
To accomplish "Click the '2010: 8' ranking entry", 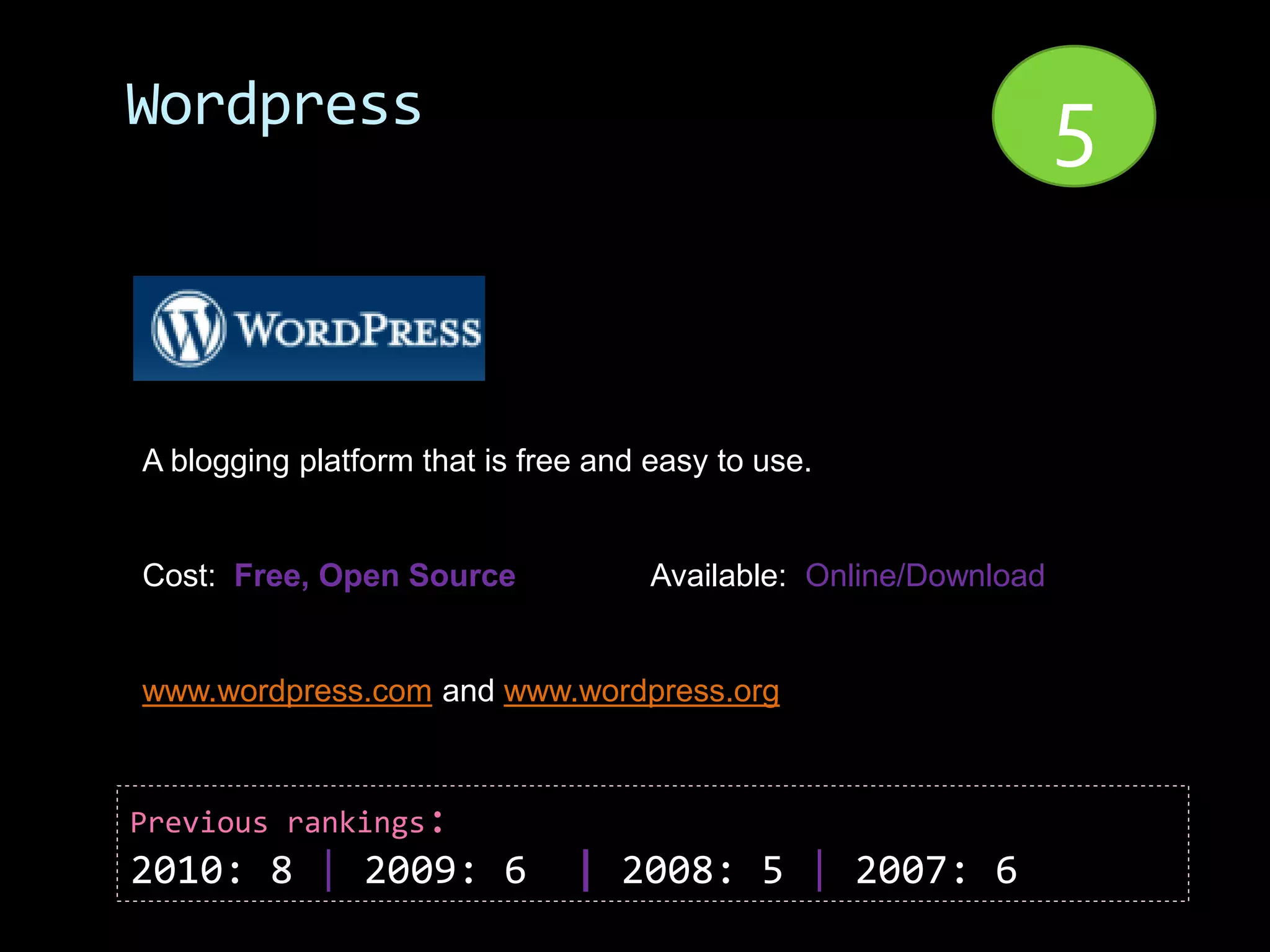I will (211, 870).
